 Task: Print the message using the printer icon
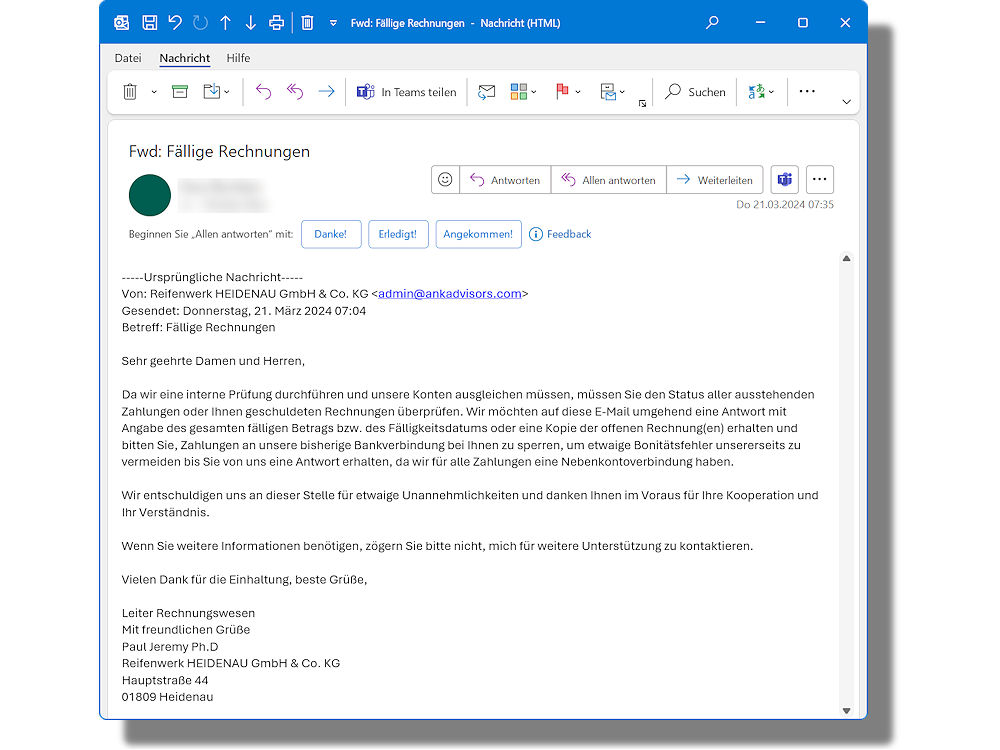pyautogui.click(x=276, y=23)
